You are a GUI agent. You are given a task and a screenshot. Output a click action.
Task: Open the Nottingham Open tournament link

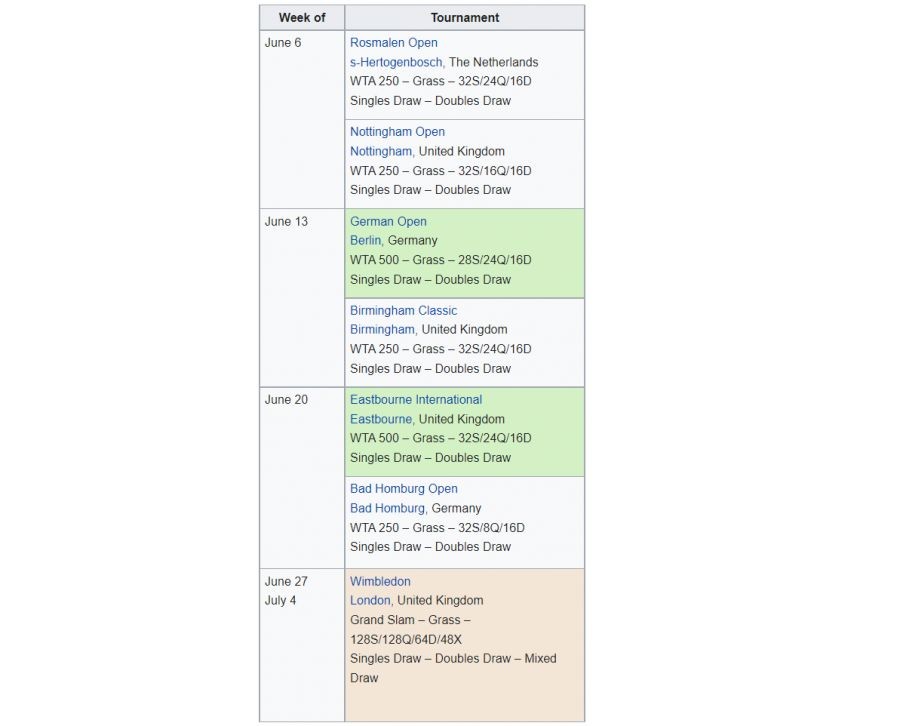[397, 132]
